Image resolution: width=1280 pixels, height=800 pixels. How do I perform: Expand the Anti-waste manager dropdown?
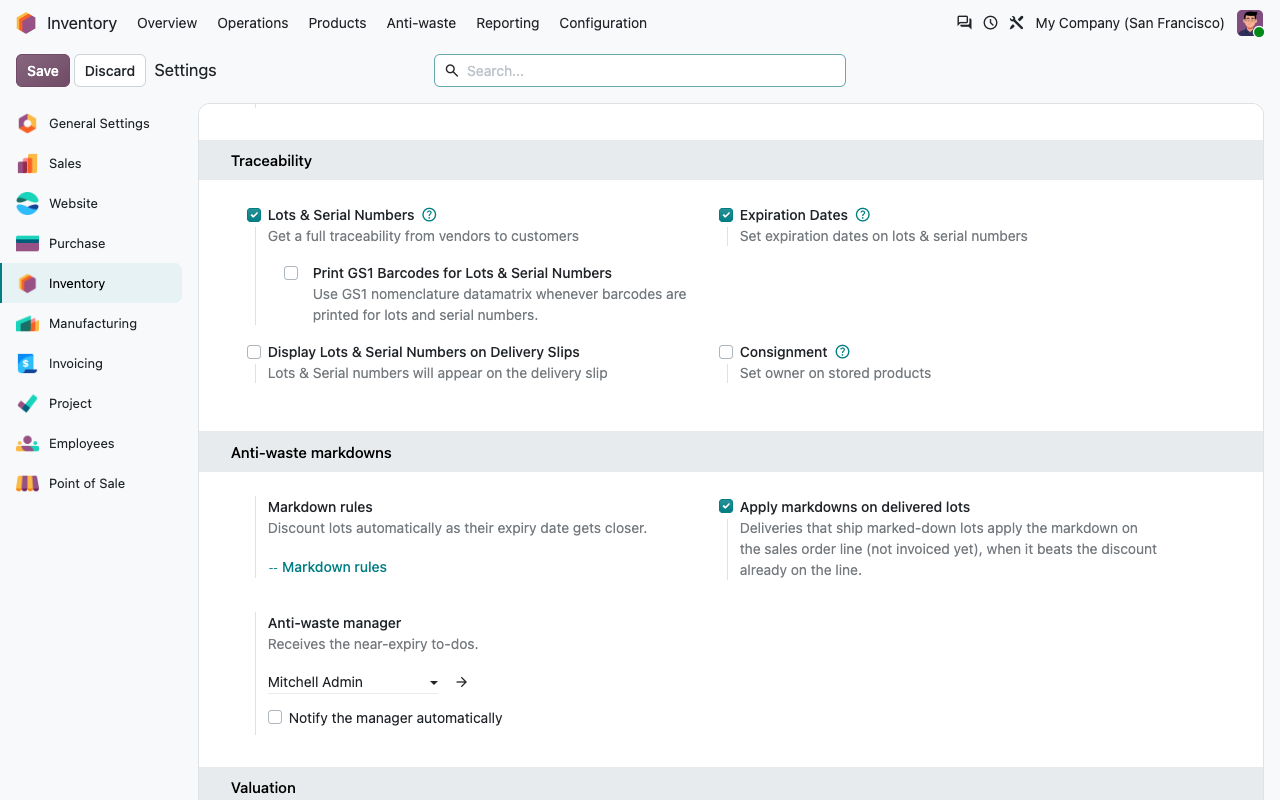354,682
